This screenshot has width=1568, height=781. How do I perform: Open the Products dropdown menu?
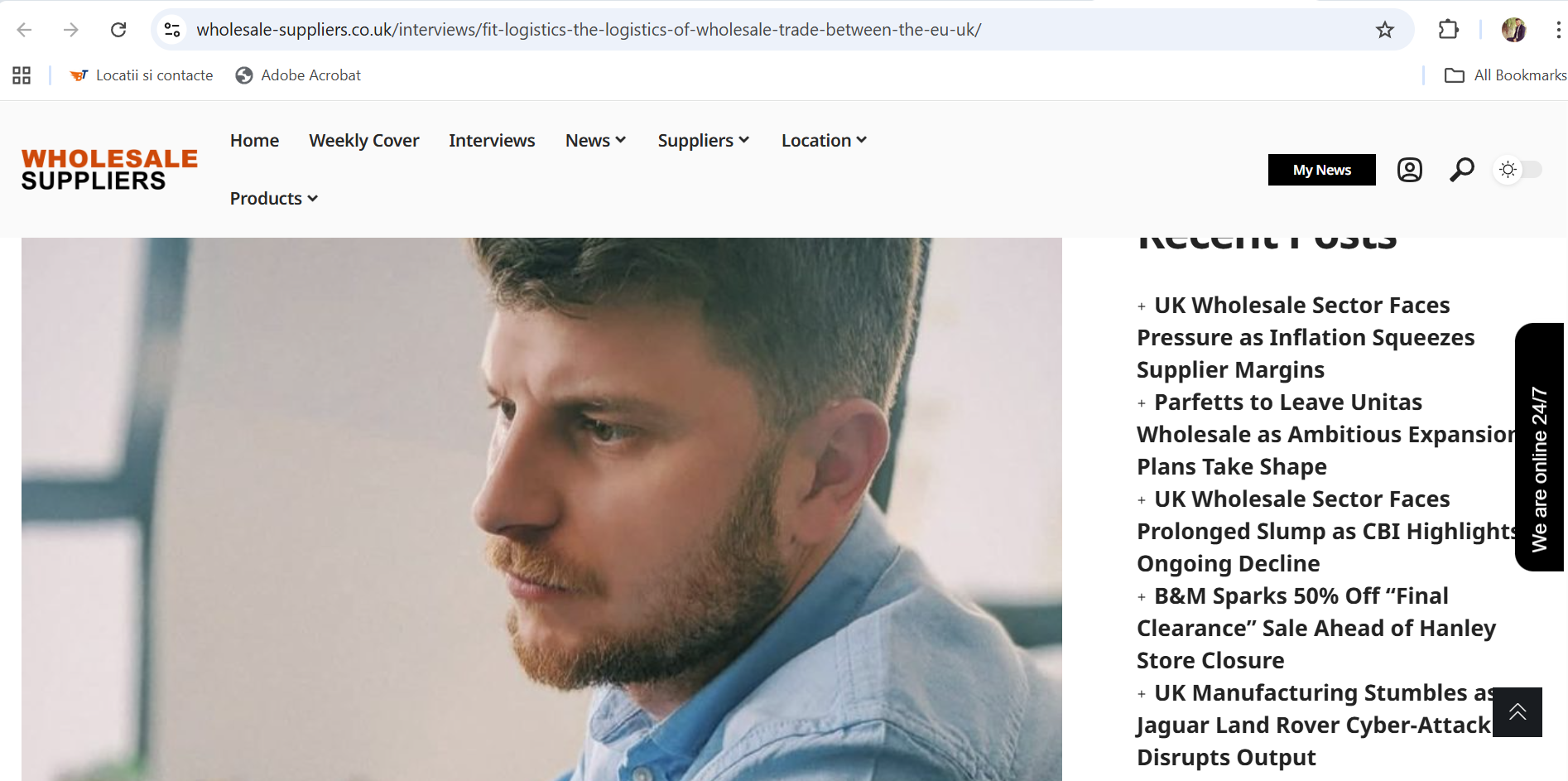274,199
